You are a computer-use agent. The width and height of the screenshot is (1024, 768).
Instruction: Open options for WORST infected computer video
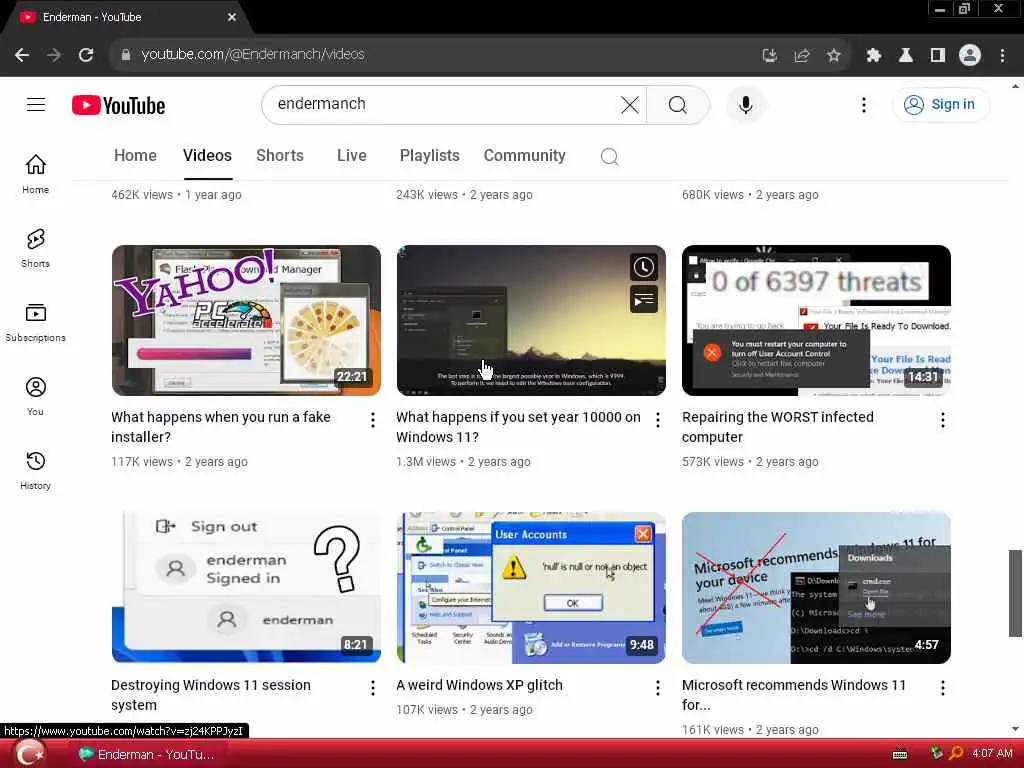(942, 420)
